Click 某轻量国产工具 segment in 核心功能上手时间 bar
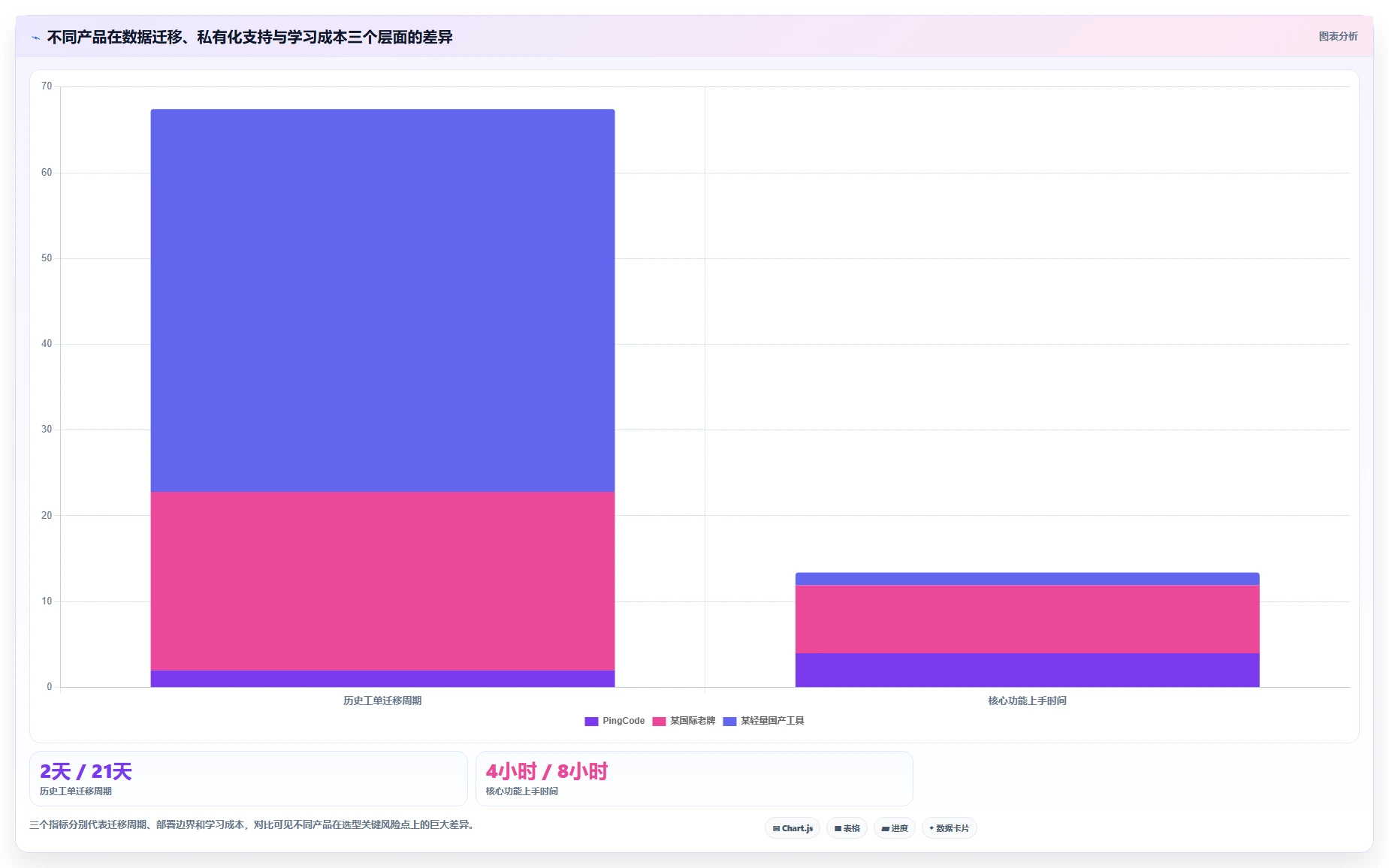Viewport: 1389px width, 868px height. click(x=1027, y=579)
